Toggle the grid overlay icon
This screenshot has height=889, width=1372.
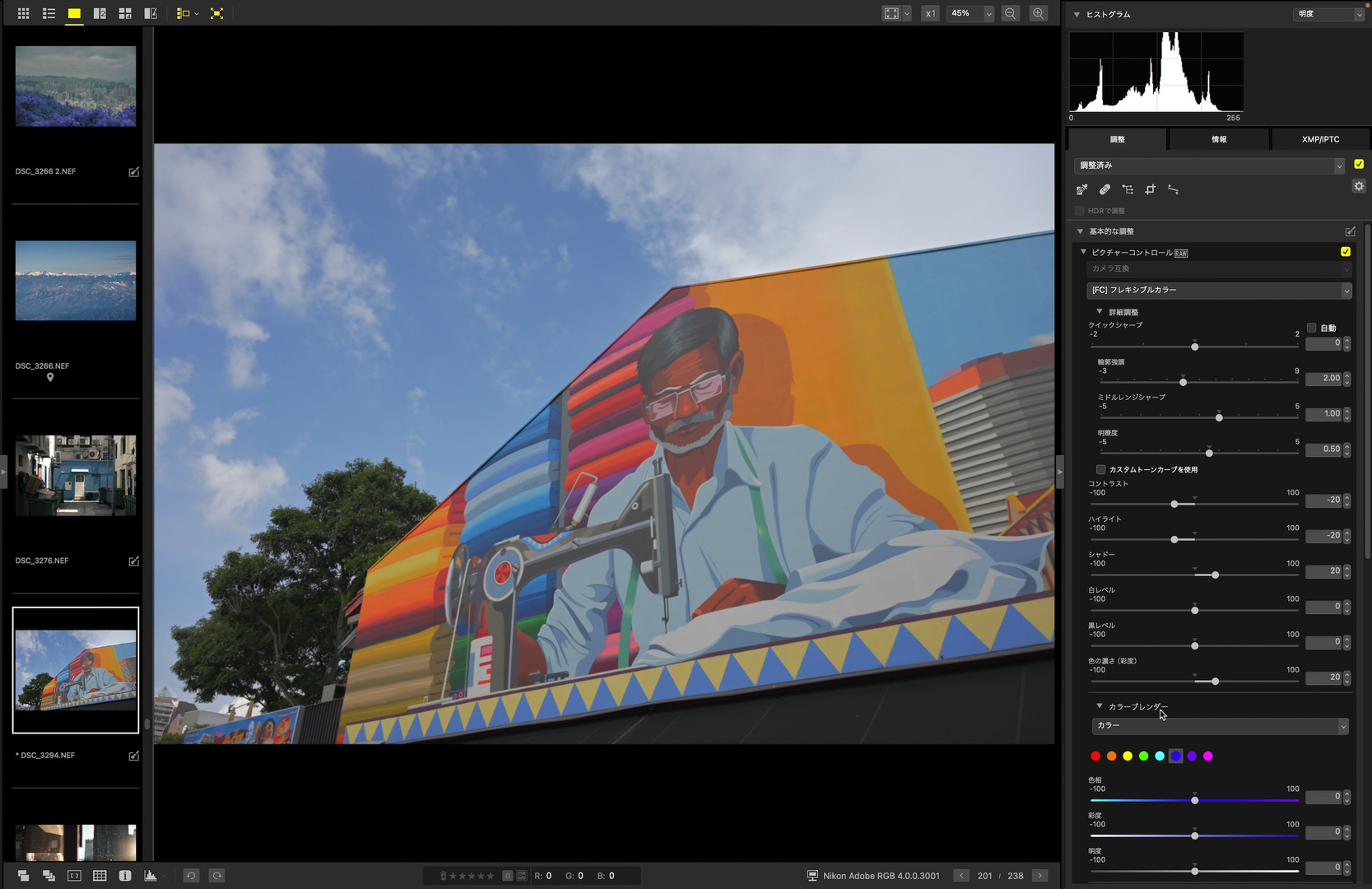100,876
